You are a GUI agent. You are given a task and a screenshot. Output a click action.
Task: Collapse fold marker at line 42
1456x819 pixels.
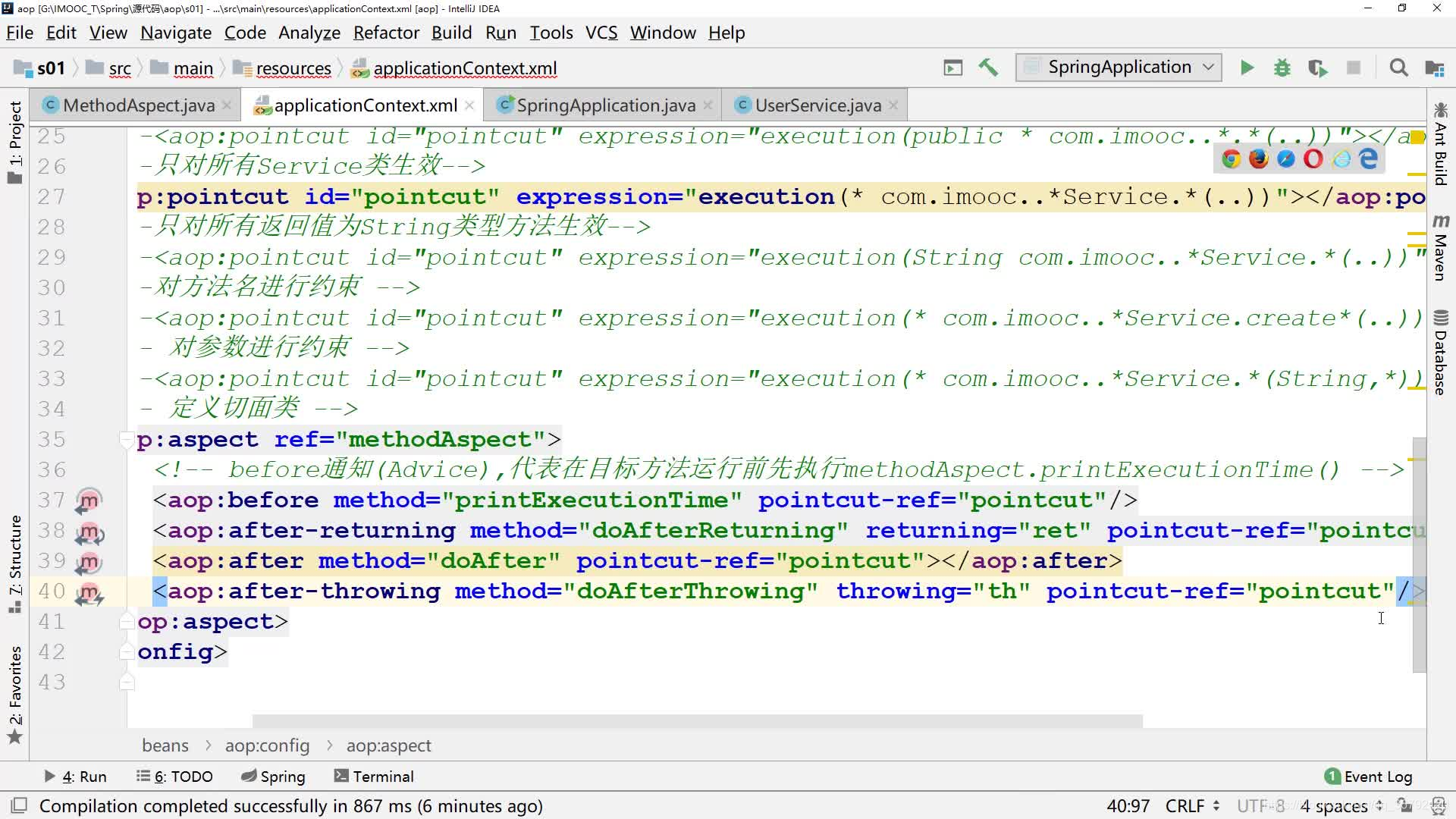tap(127, 652)
